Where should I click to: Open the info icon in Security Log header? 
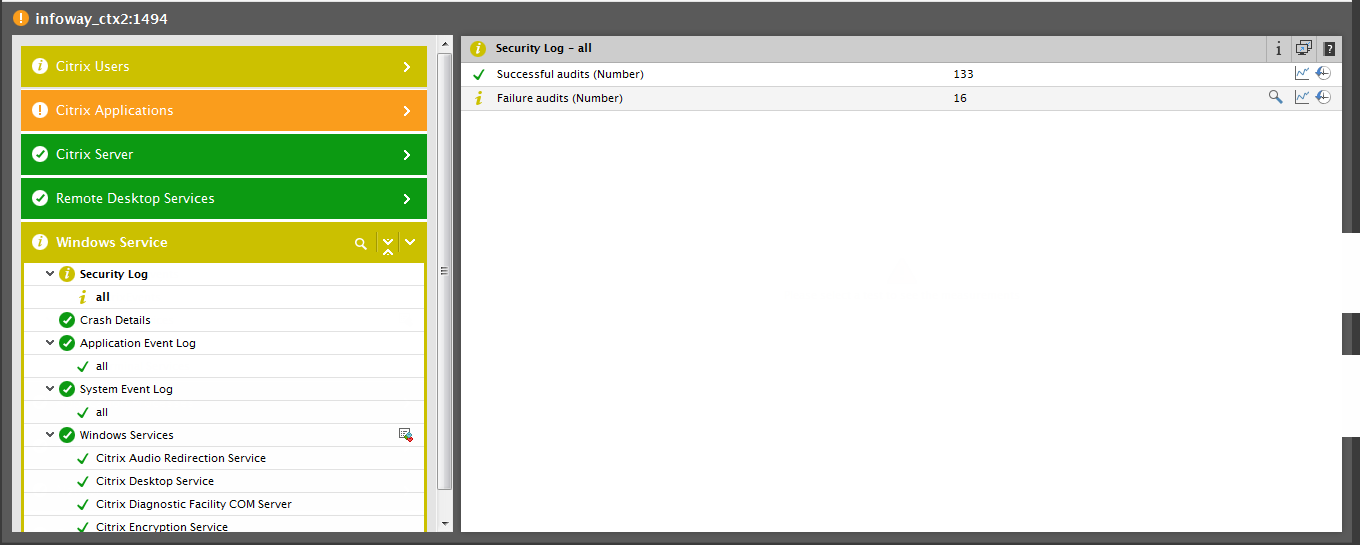click(1279, 49)
